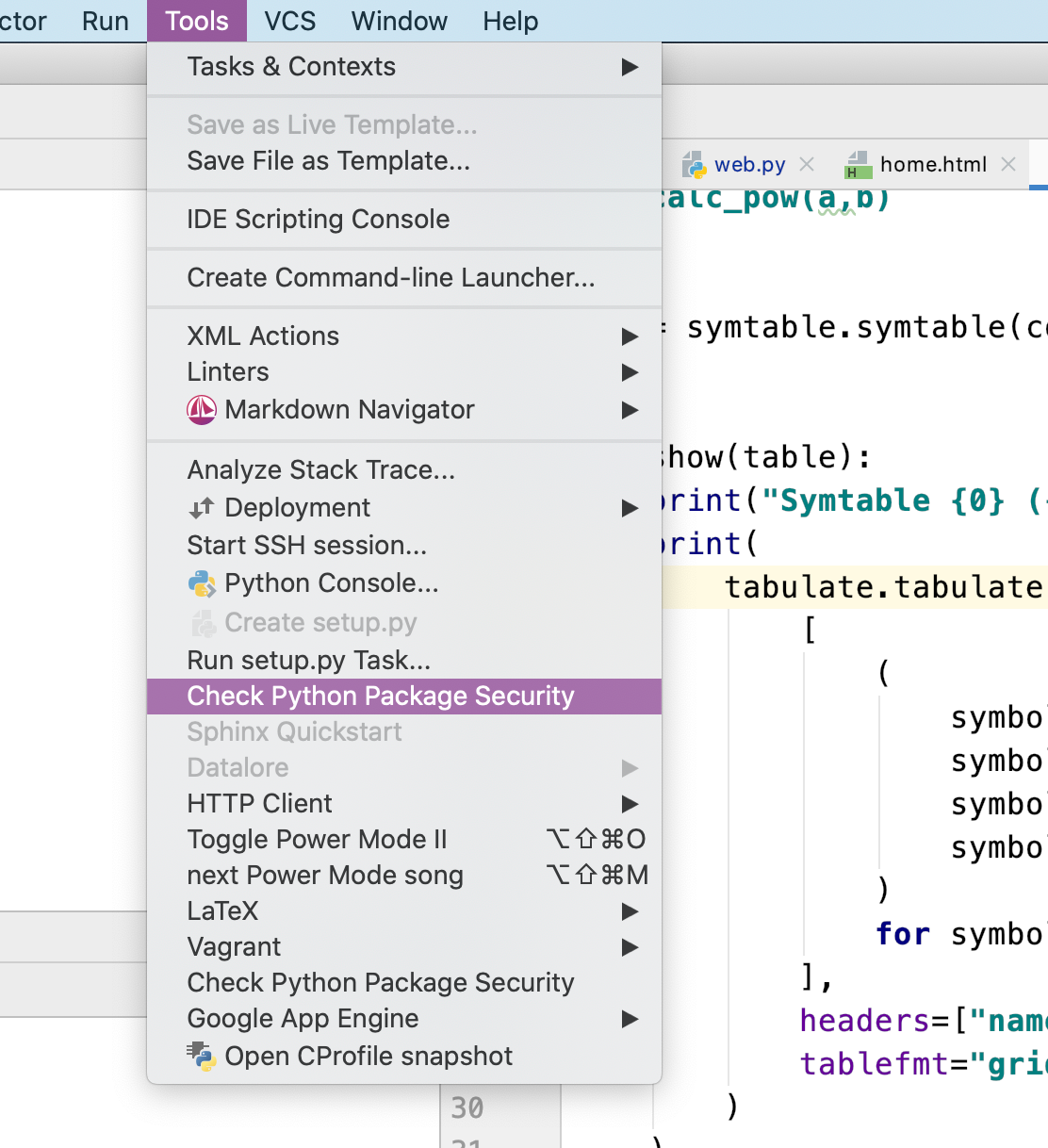This screenshot has width=1048, height=1148.
Task: Click the unhighlighted Check Python Package Security entry
Action: coord(404,983)
